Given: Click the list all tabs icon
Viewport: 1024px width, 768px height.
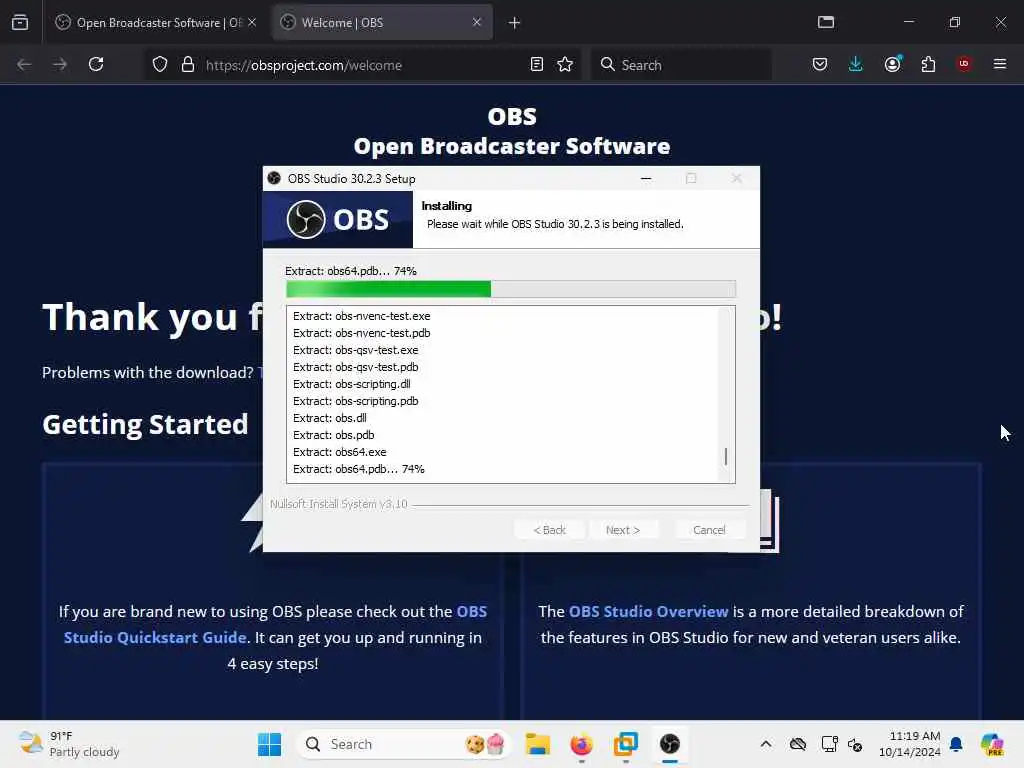Looking at the screenshot, I should tap(826, 22).
